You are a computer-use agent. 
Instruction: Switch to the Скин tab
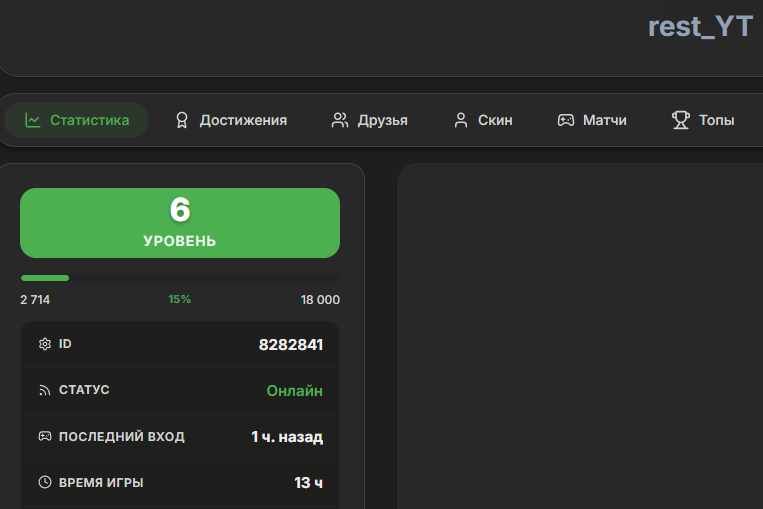(483, 120)
